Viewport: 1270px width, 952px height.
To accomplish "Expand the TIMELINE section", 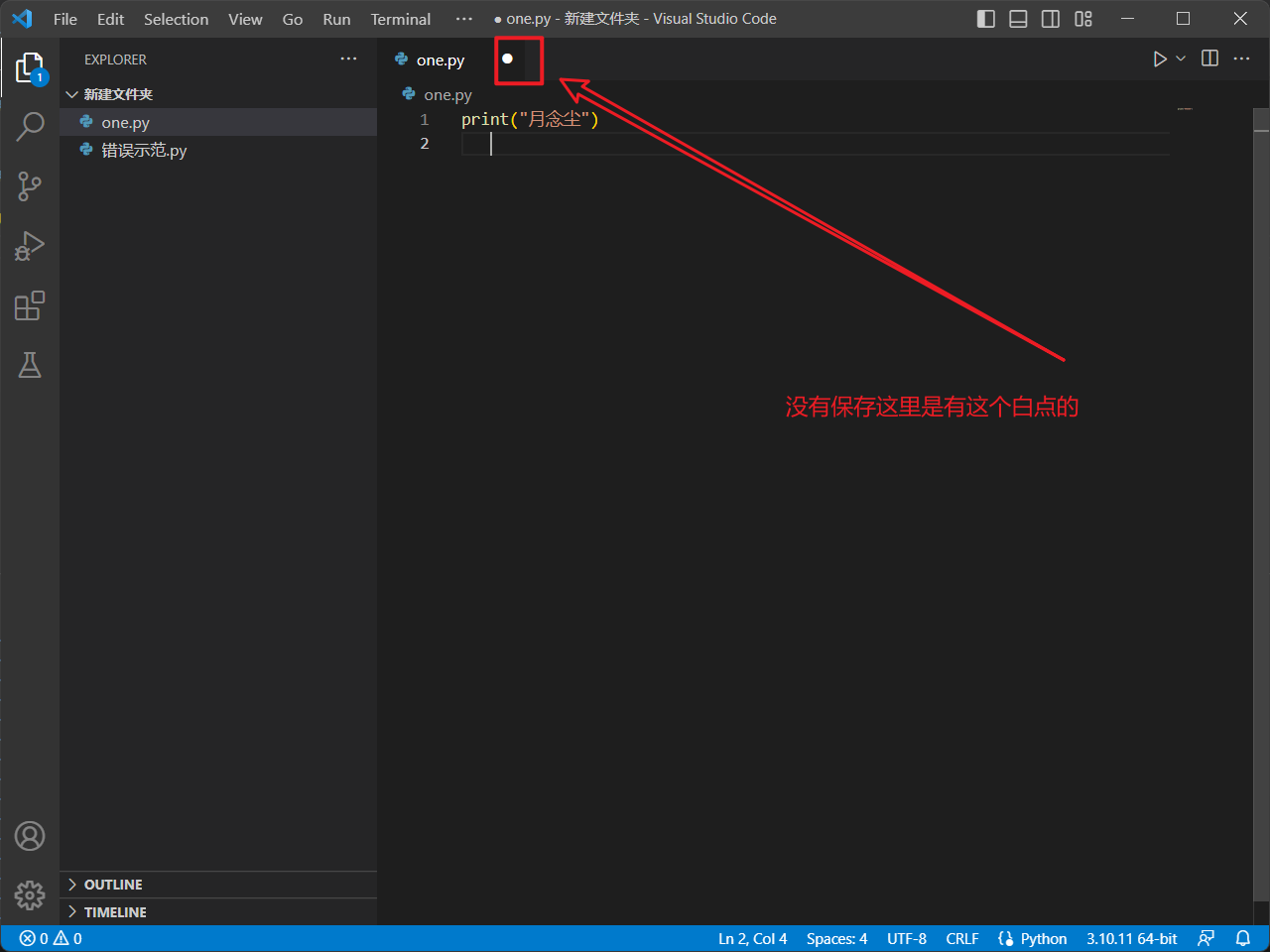I will point(115,912).
